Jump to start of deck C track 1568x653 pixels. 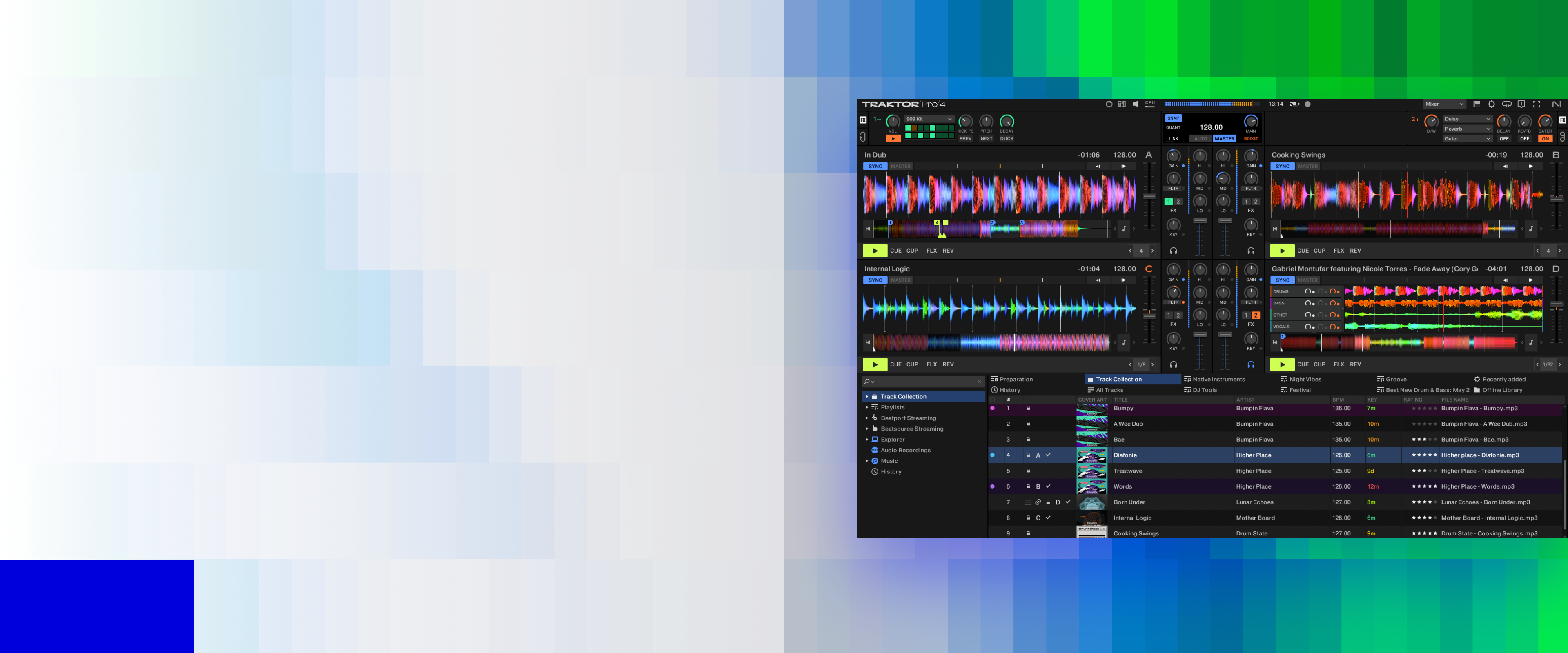click(868, 343)
